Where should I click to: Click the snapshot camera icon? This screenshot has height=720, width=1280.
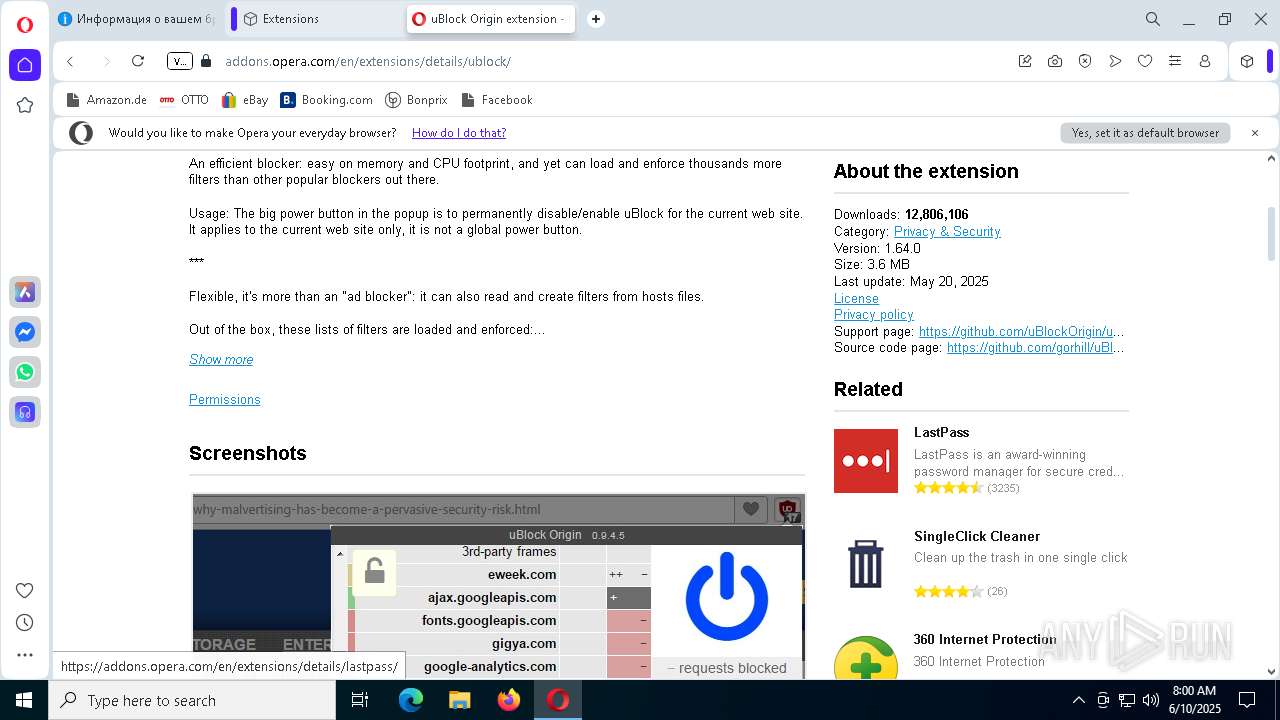[1055, 61]
